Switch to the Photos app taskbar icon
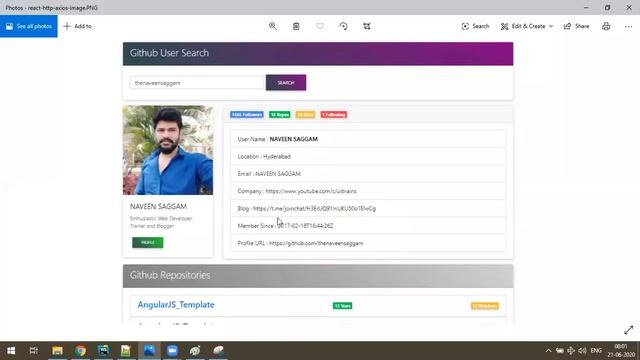The image size is (640, 360). (x=149, y=351)
